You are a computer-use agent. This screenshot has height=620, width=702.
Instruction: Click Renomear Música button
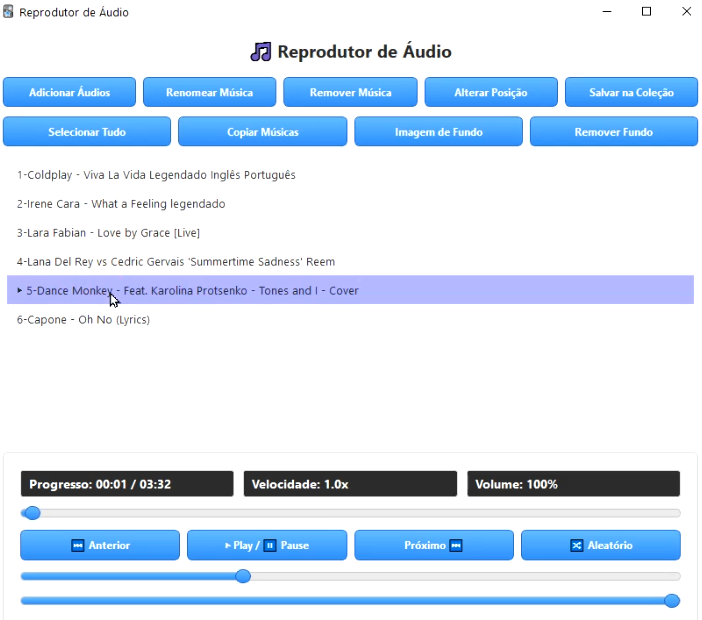click(x=211, y=92)
